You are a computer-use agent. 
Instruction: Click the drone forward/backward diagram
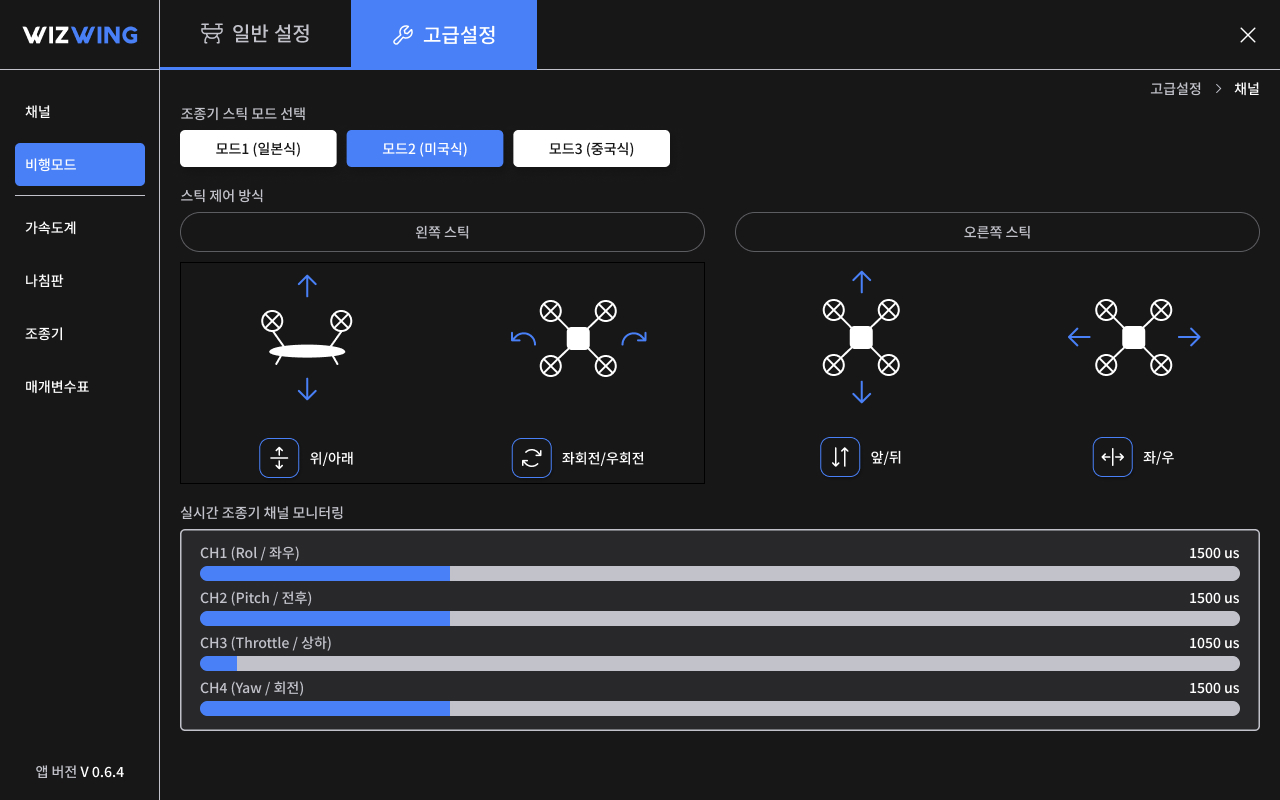point(861,337)
